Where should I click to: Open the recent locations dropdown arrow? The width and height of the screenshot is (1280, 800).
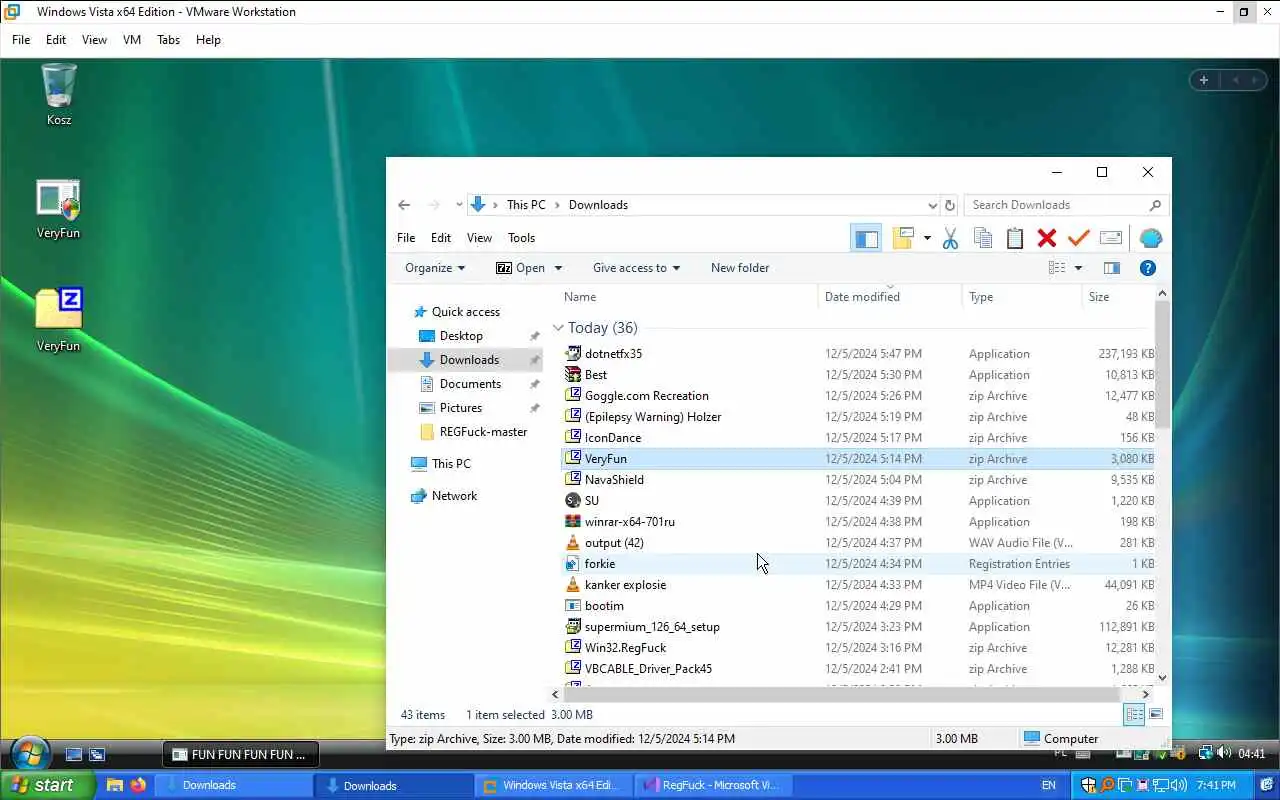(459, 205)
